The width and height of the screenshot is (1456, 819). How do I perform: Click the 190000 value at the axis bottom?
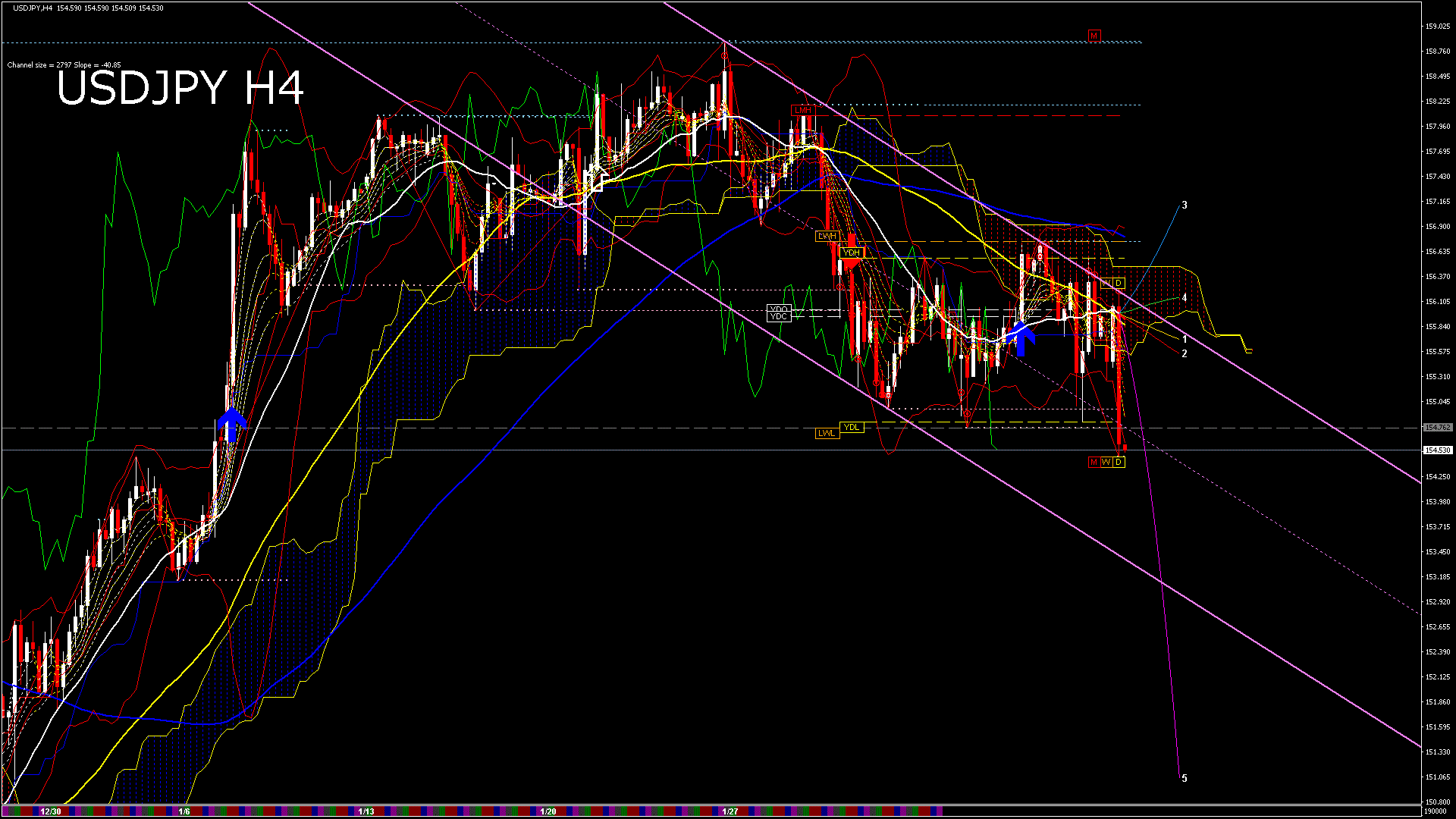(x=1436, y=811)
